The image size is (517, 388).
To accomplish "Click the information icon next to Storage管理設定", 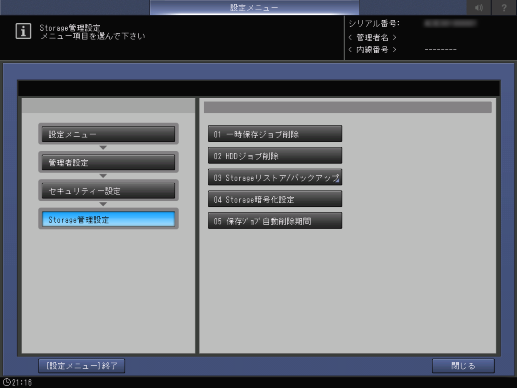I will click(23, 31).
